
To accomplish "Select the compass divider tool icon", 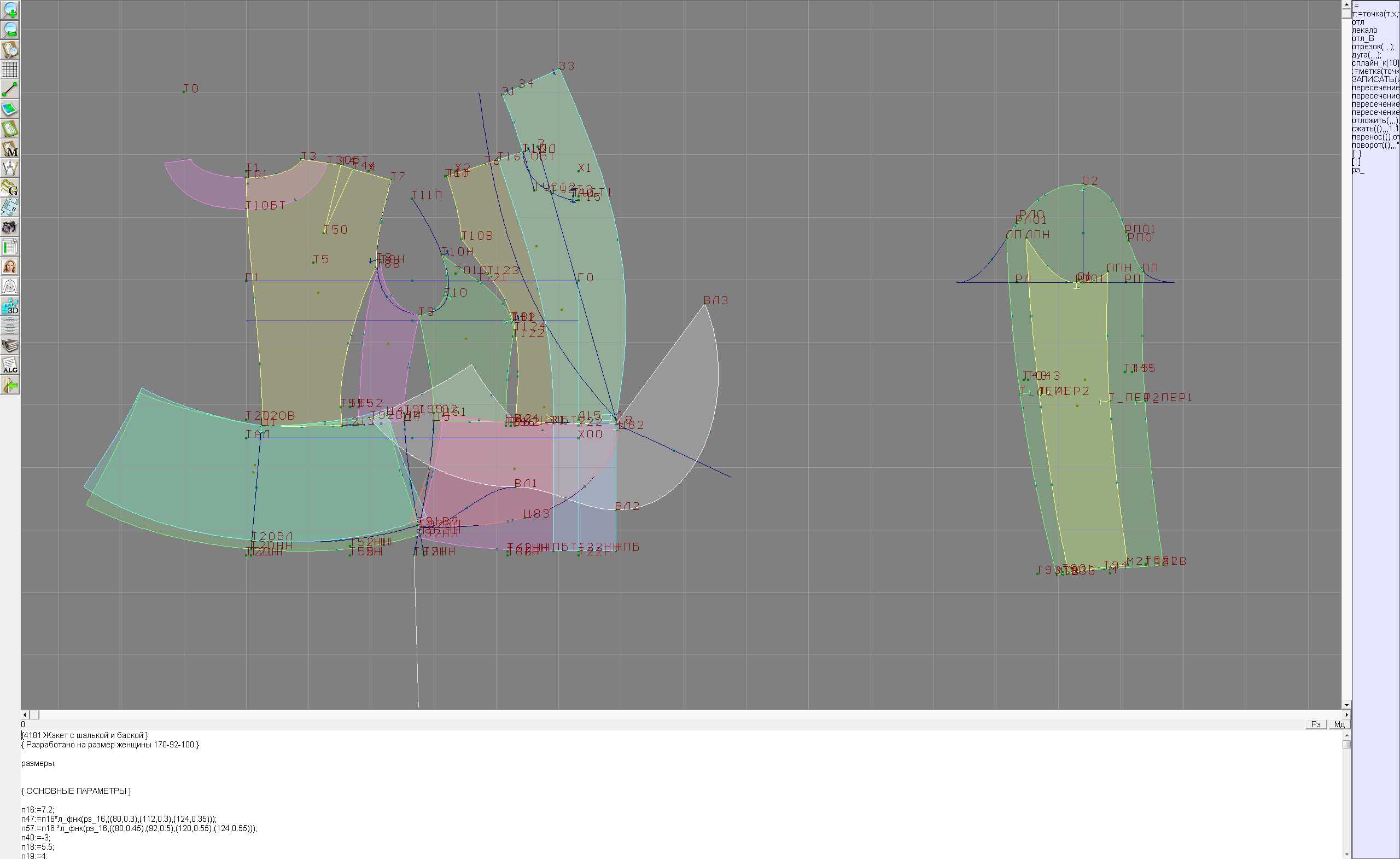I will coord(10,169).
